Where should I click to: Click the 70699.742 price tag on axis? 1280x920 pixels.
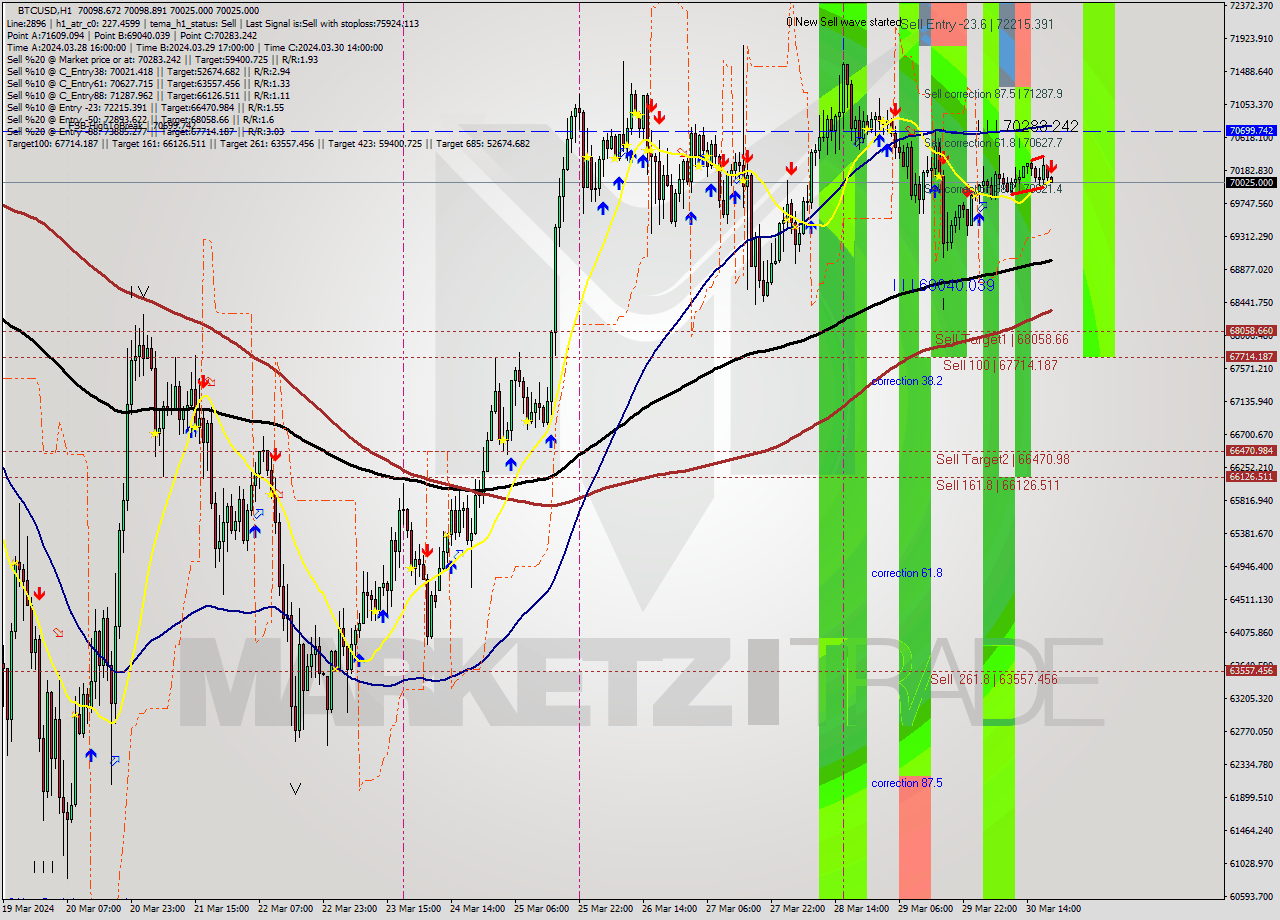(1251, 131)
